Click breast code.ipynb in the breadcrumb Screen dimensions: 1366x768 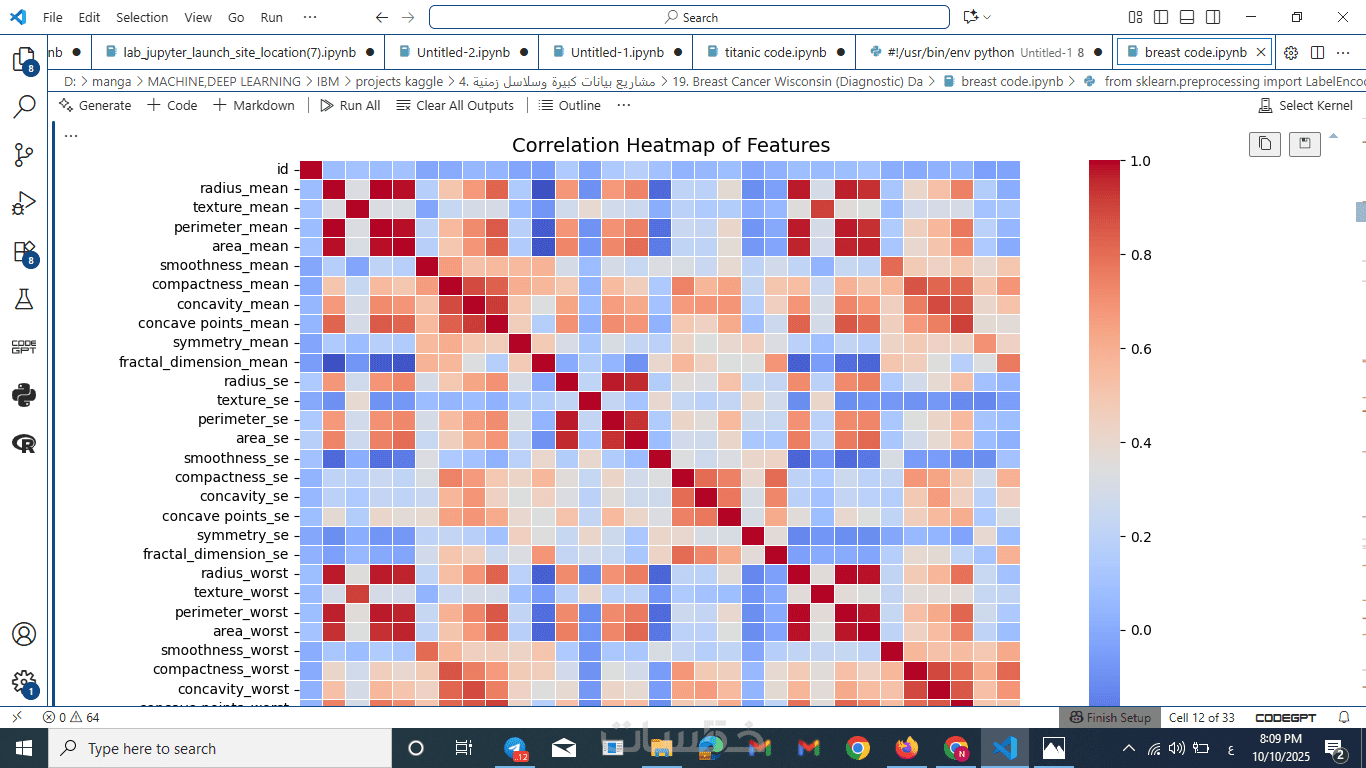tap(1012, 81)
